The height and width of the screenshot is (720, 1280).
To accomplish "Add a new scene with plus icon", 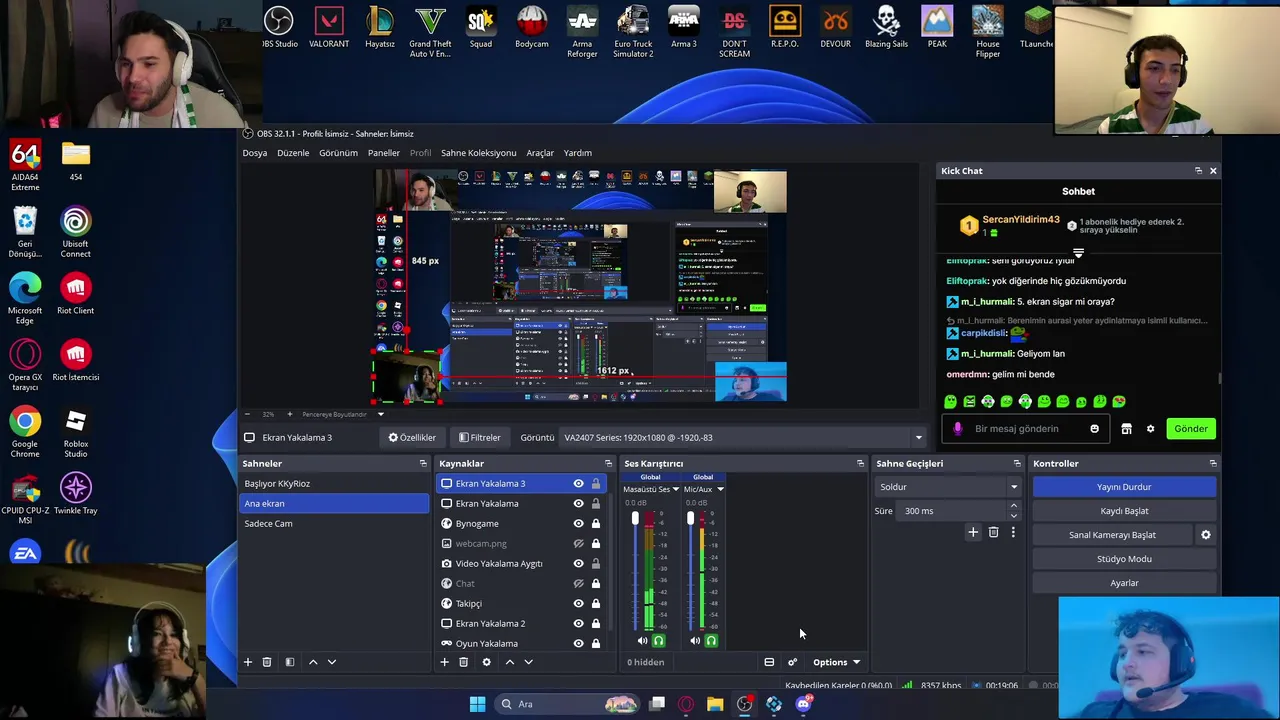I will pyautogui.click(x=248, y=662).
